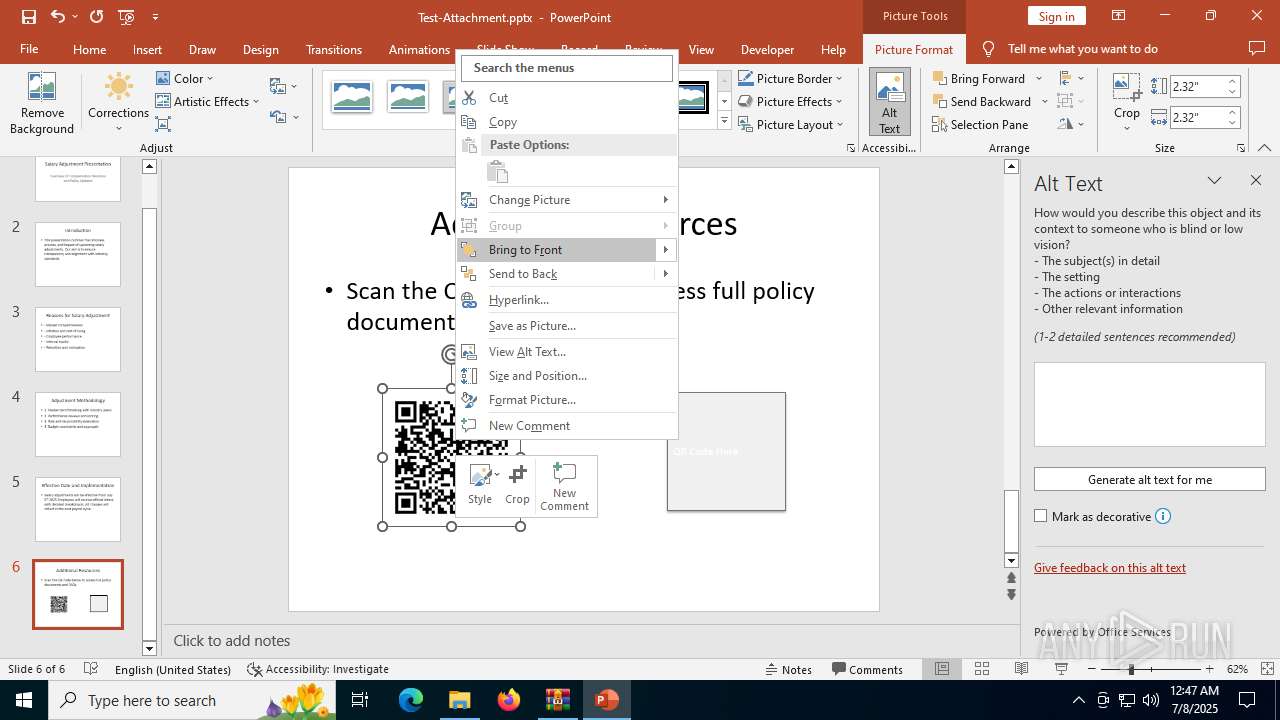Click the Windows Start button

23,700
